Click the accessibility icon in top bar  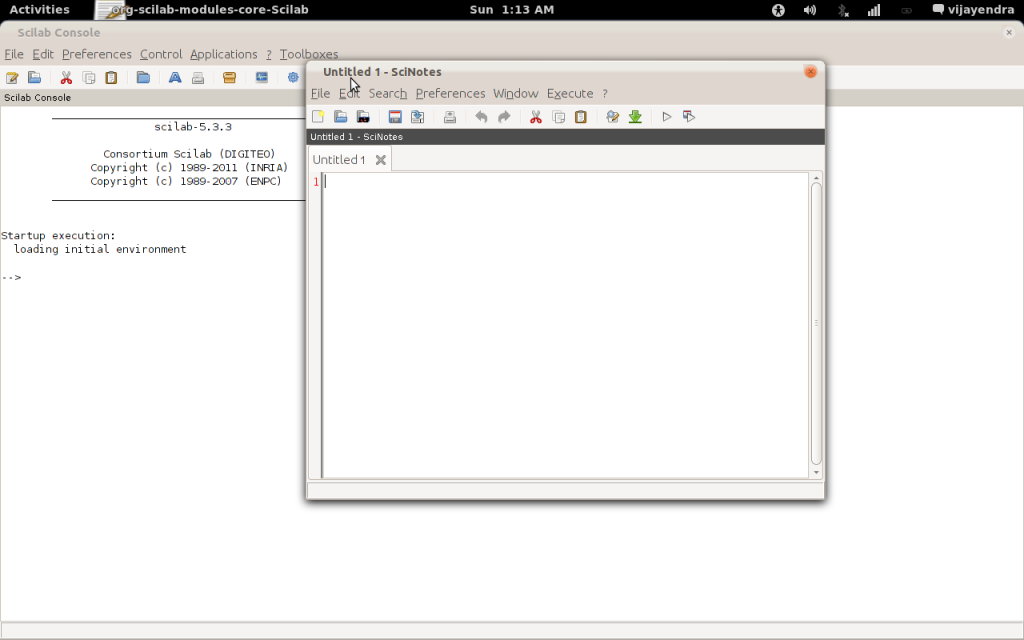click(778, 10)
